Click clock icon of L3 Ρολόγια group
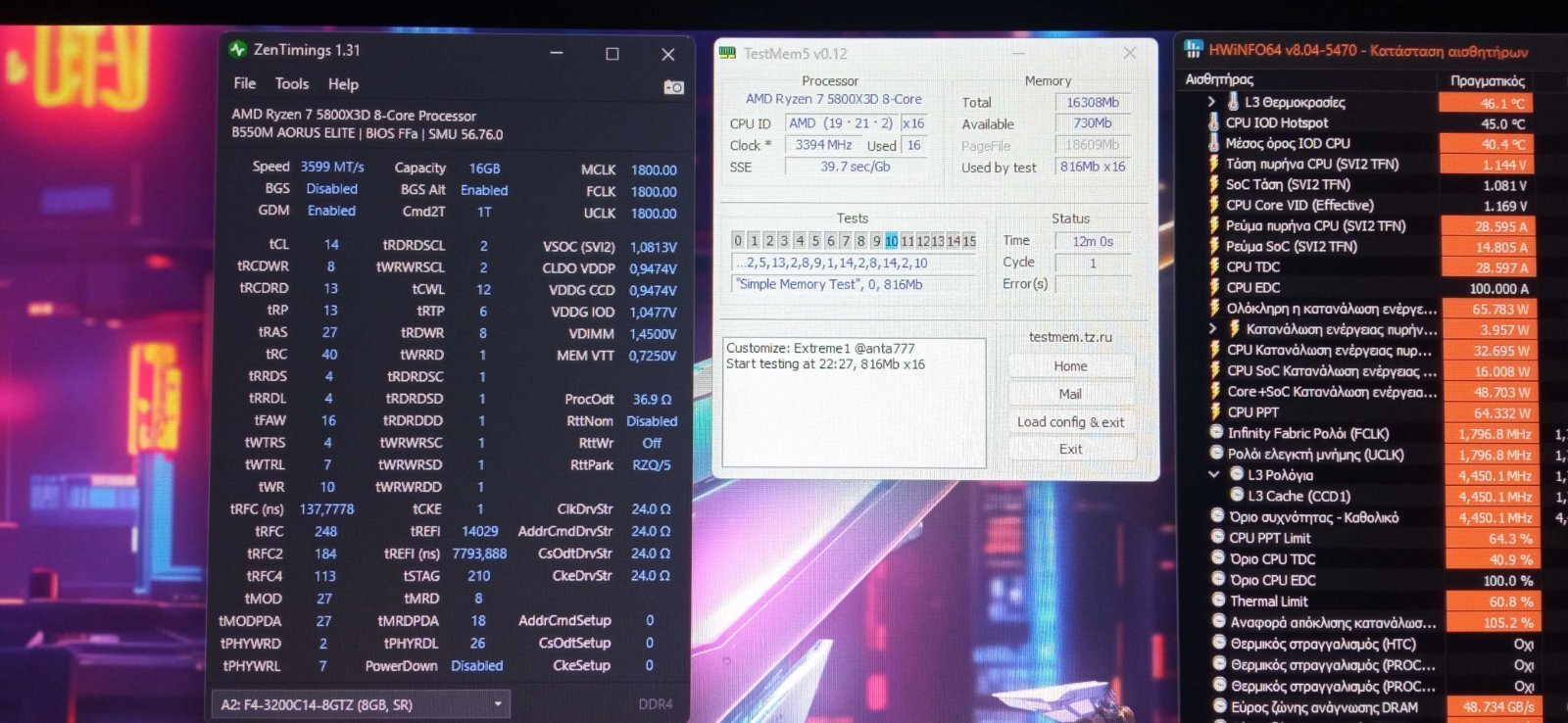The image size is (1568, 723). click(1237, 474)
